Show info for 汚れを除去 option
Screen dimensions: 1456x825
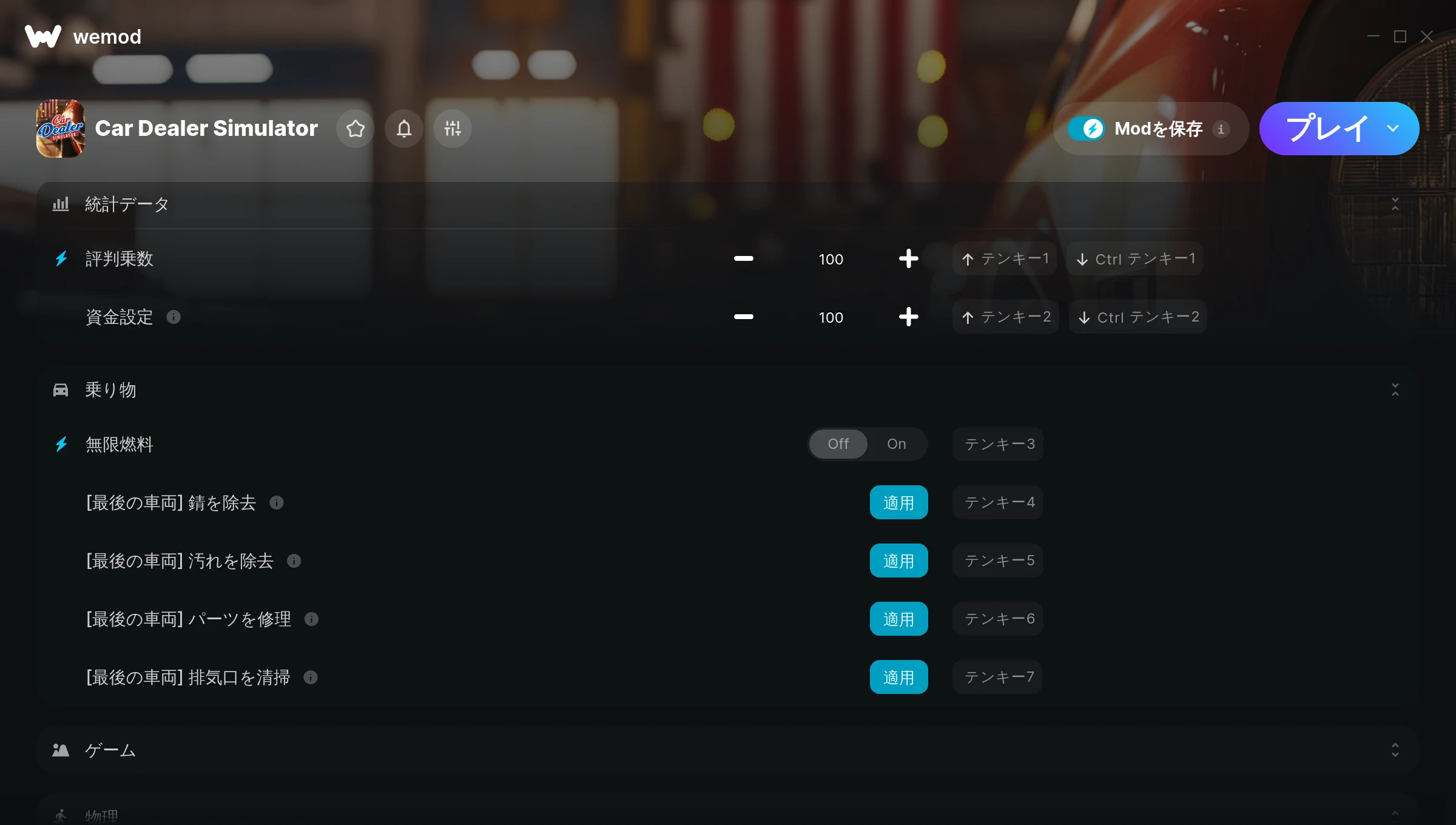pyautogui.click(x=294, y=561)
